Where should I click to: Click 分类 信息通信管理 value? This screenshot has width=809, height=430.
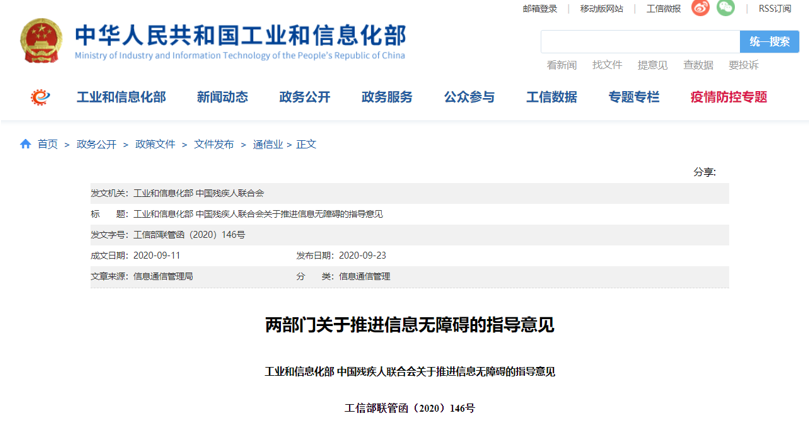(x=364, y=276)
